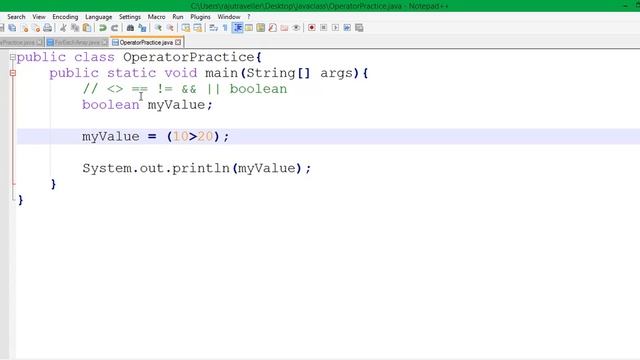The image size is (640, 360).
Task: Click the word OperatorPractice in class declaration
Action: pos(189,57)
